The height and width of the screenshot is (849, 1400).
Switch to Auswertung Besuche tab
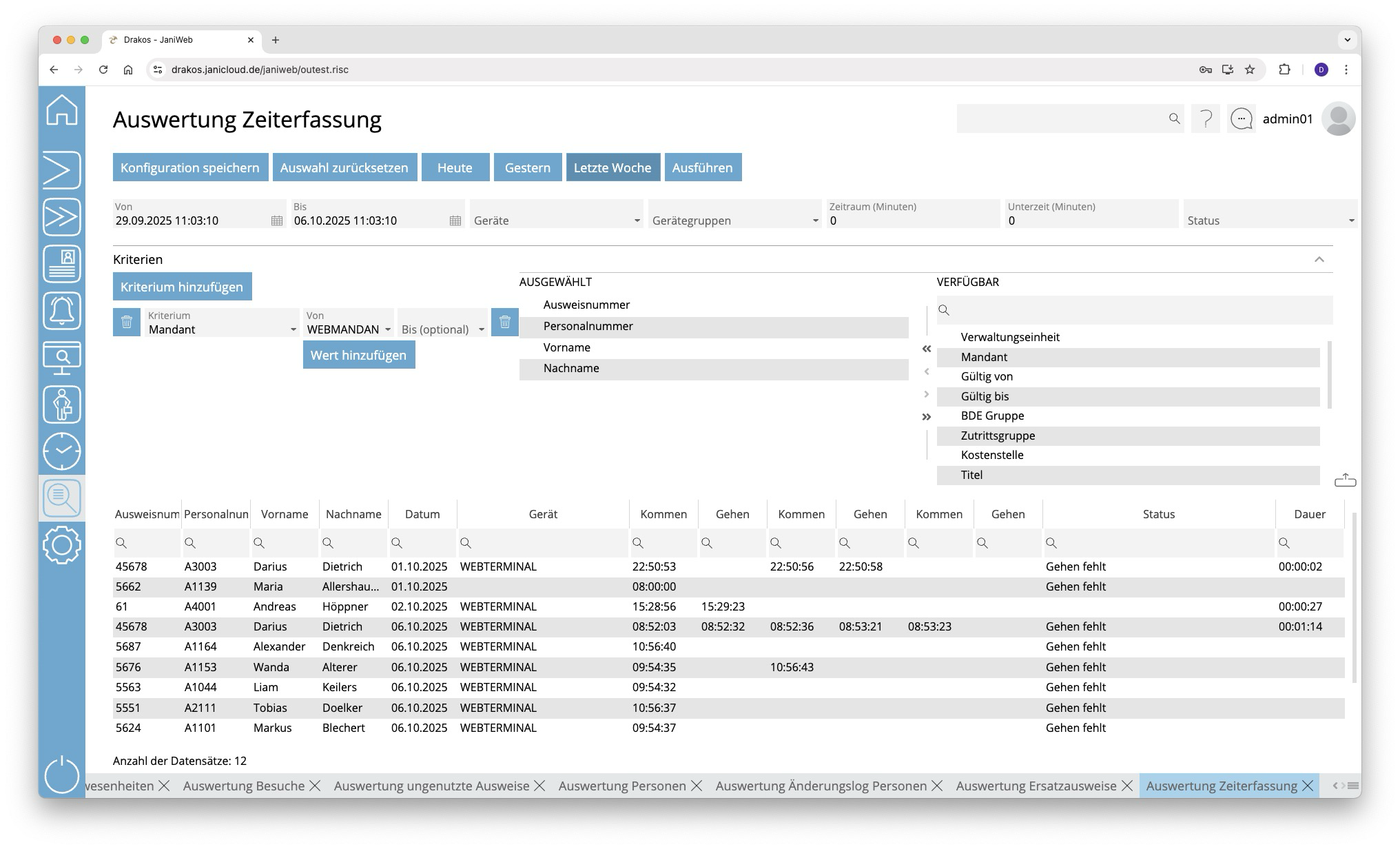243,786
